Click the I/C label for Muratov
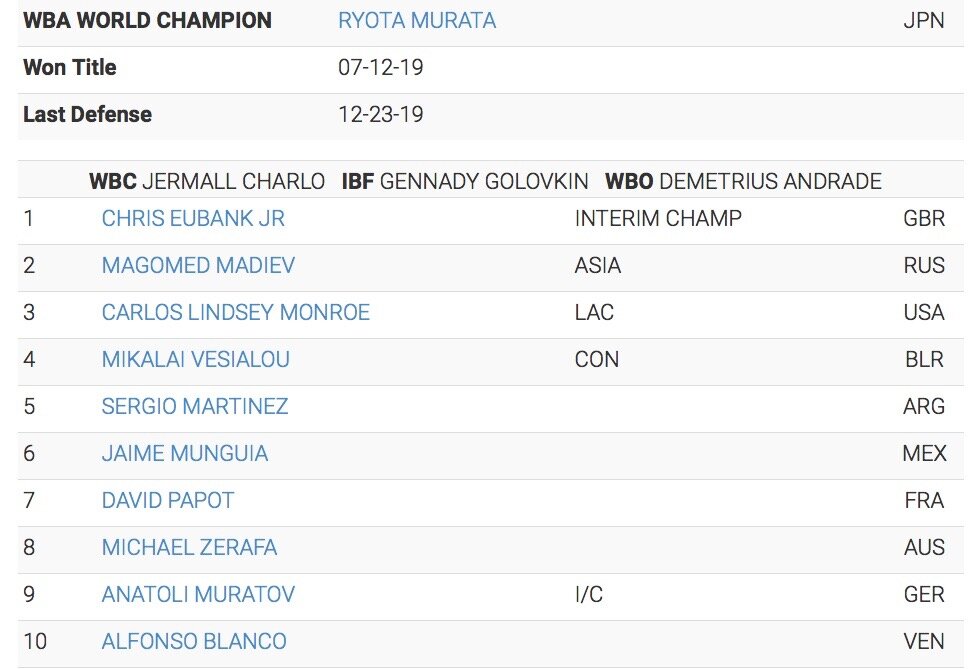This screenshot has height=669, width=975. [x=589, y=594]
